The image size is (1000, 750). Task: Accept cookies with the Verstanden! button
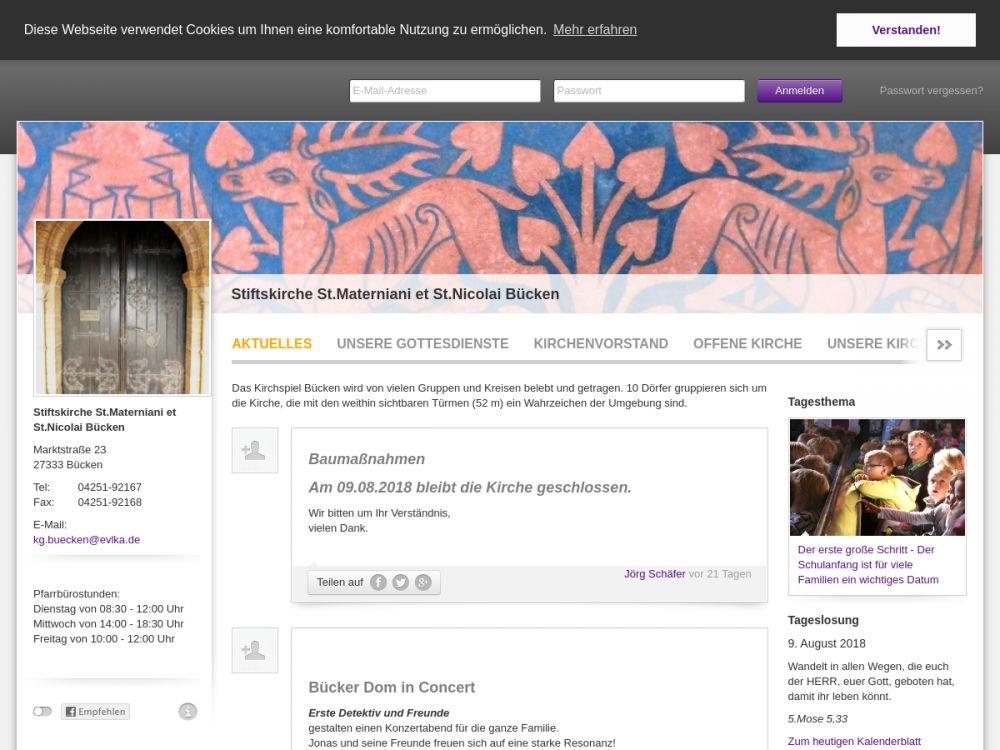pyautogui.click(x=905, y=30)
